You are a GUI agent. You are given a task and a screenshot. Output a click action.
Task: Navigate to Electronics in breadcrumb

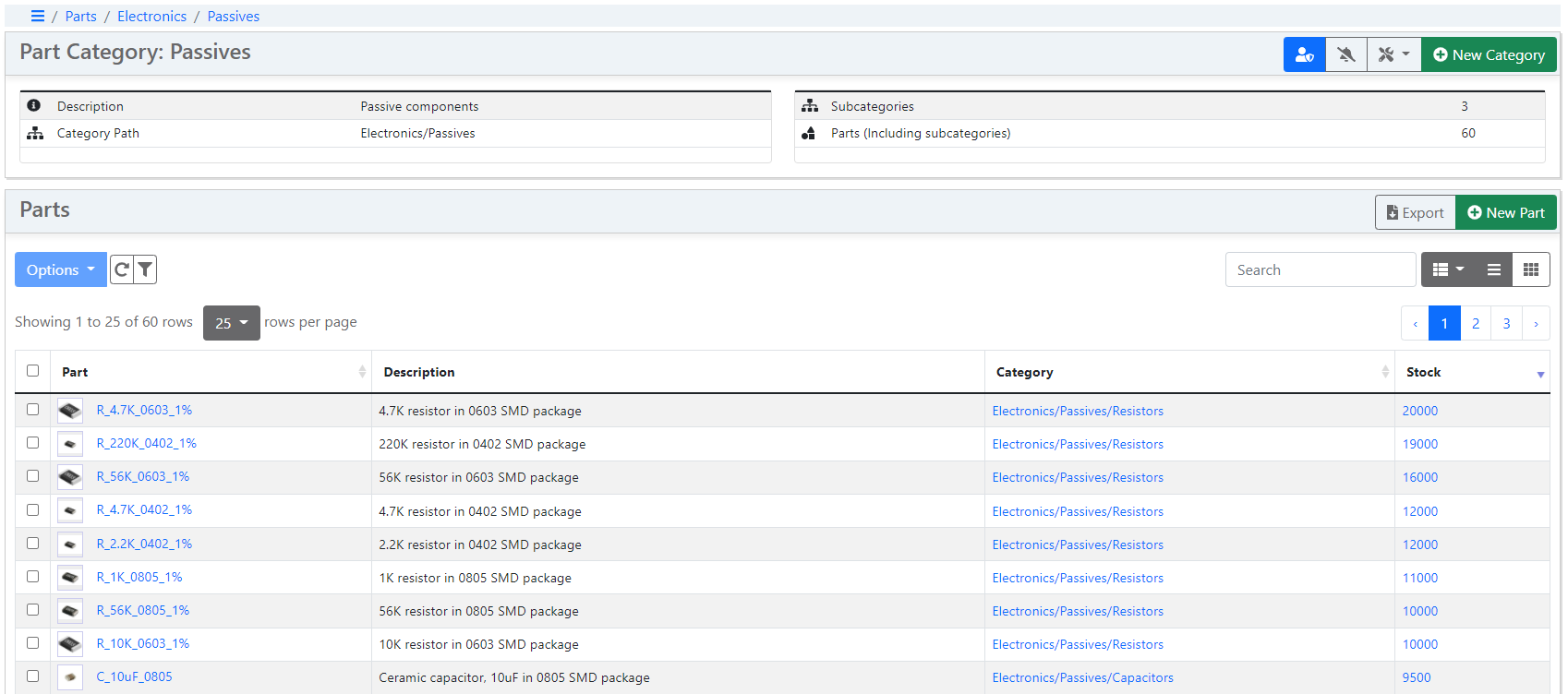point(151,16)
